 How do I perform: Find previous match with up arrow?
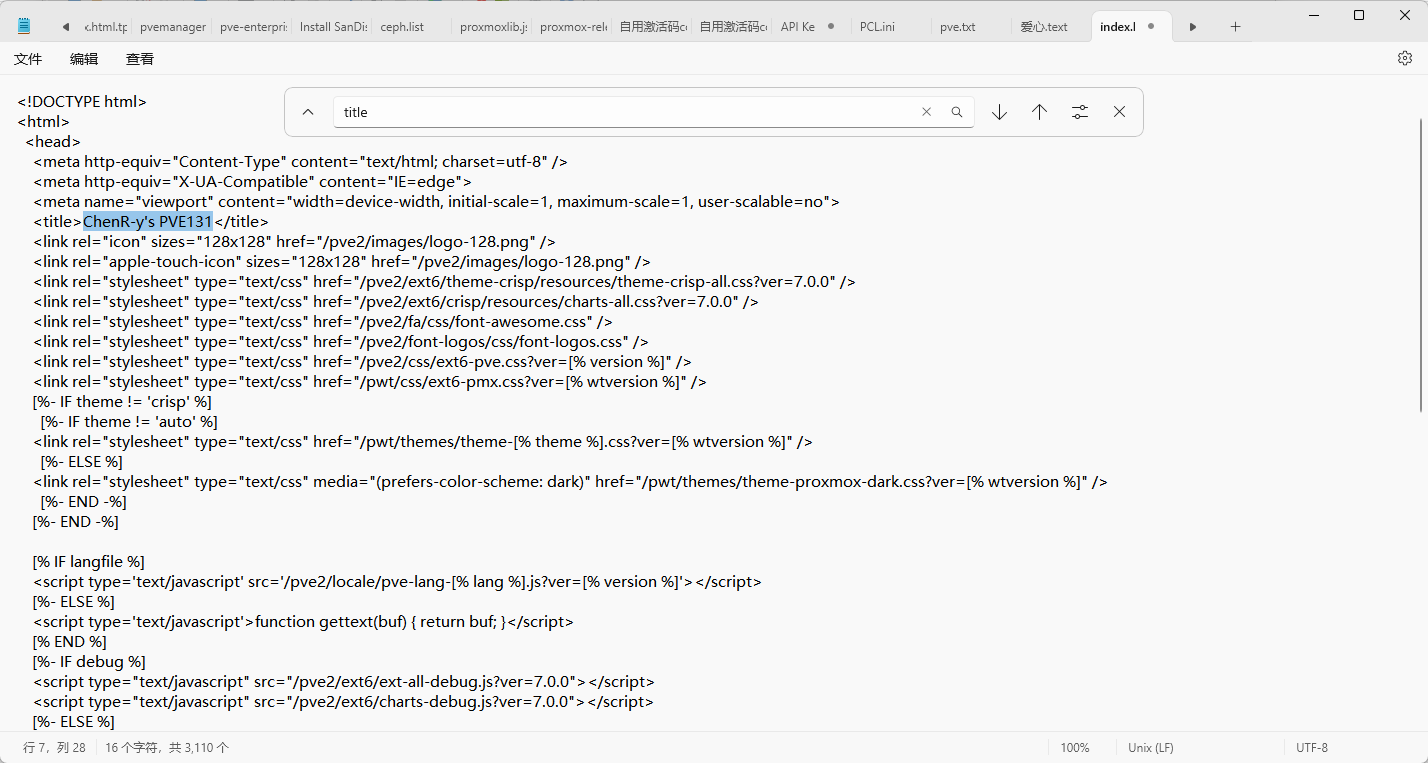pyautogui.click(x=1039, y=112)
